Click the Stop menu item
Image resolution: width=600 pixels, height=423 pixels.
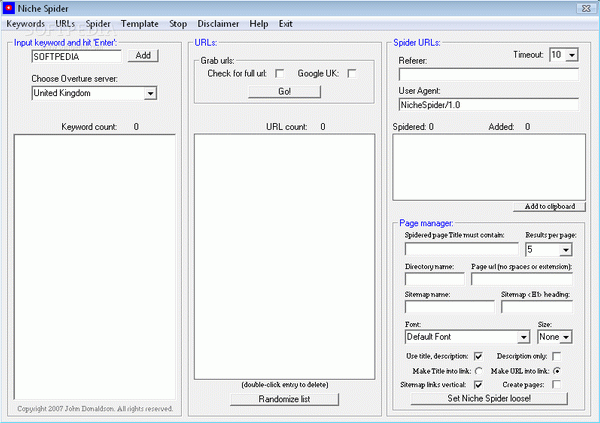click(x=178, y=24)
